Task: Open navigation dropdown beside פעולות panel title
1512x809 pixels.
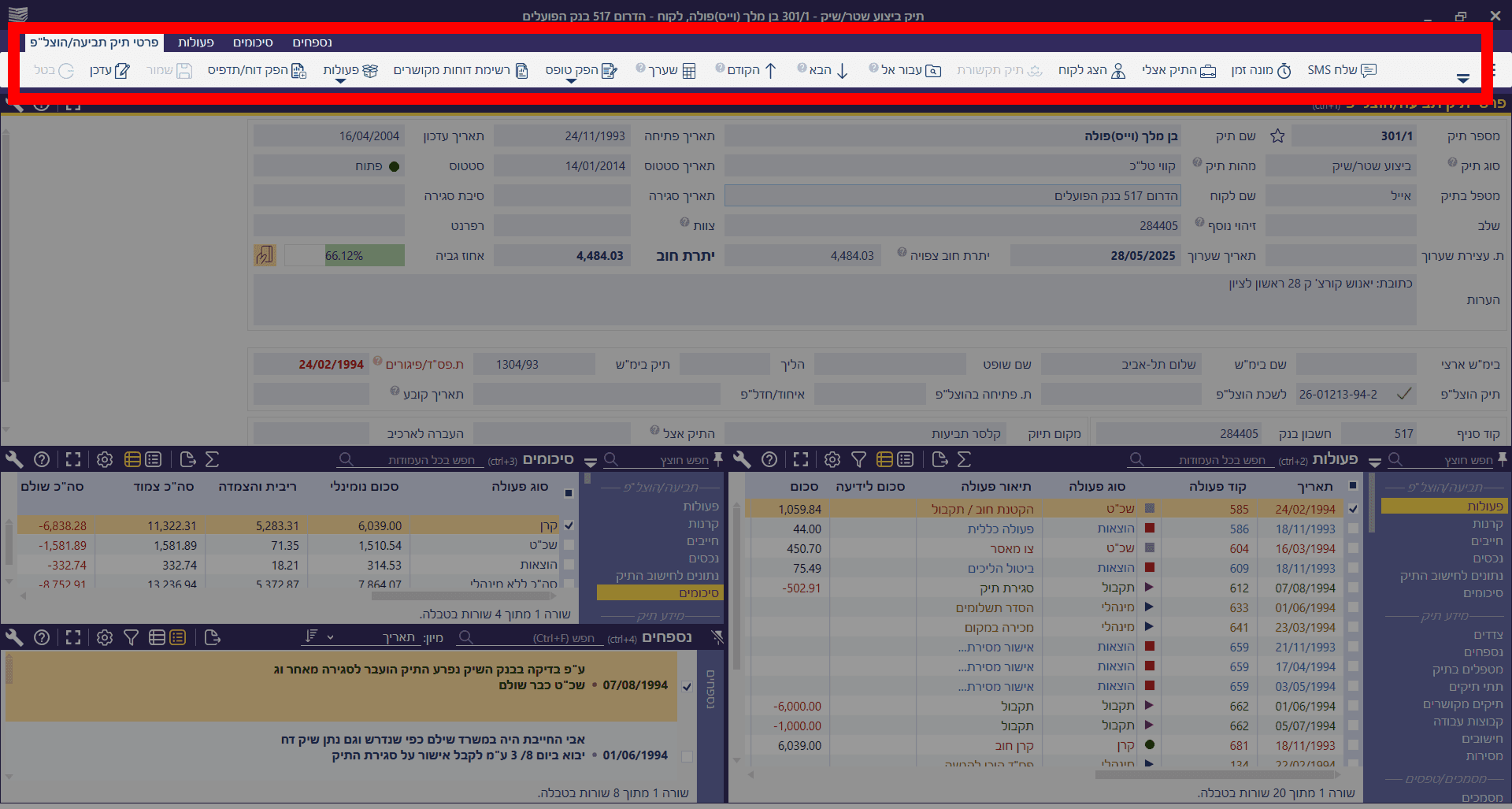Action: [x=1375, y=462]
